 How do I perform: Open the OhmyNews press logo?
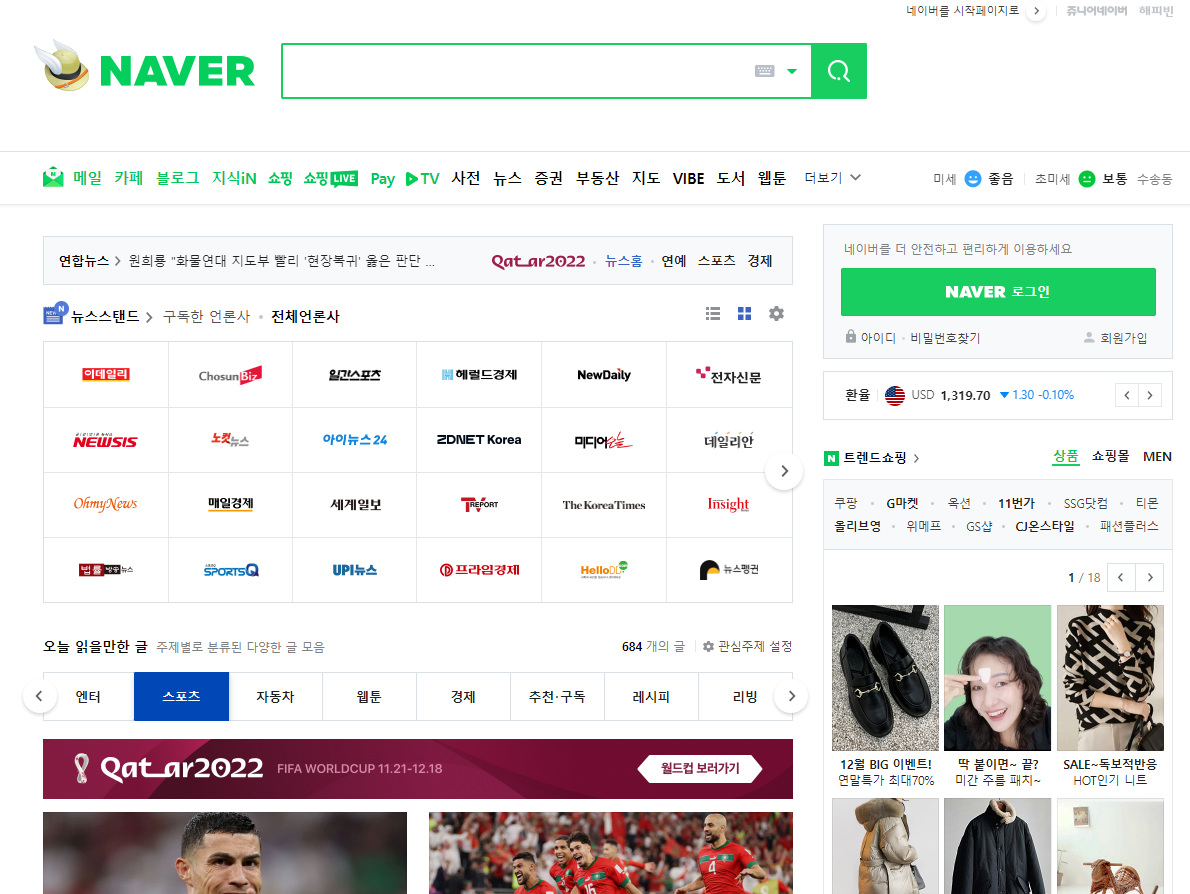coord(105,504)
